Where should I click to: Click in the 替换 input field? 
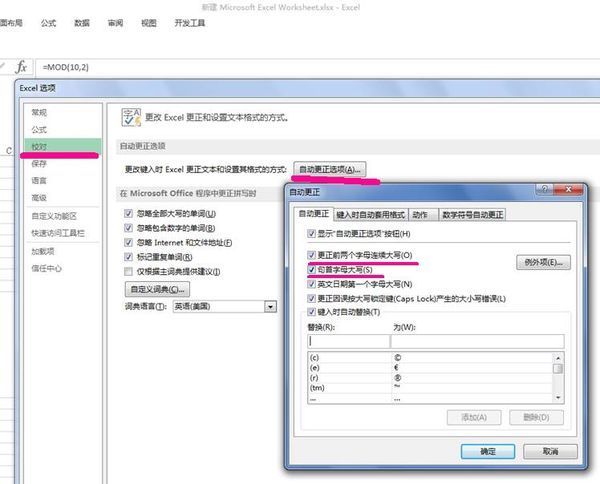coord(345,342)
